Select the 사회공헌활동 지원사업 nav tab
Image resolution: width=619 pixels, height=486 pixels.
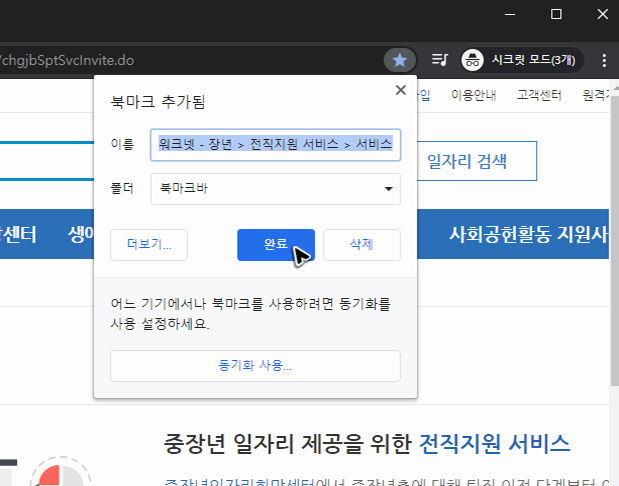pyautogui.click(x=529, y=234)
